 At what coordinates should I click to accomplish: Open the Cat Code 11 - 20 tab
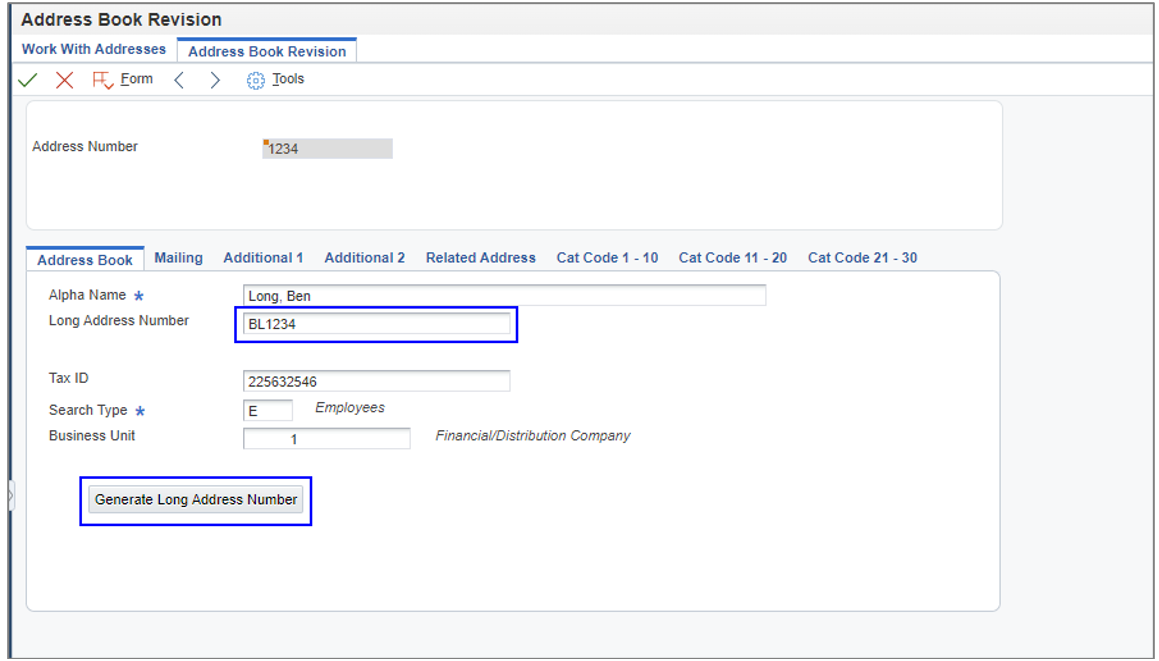pyautogui.click(x=732, y=257)
